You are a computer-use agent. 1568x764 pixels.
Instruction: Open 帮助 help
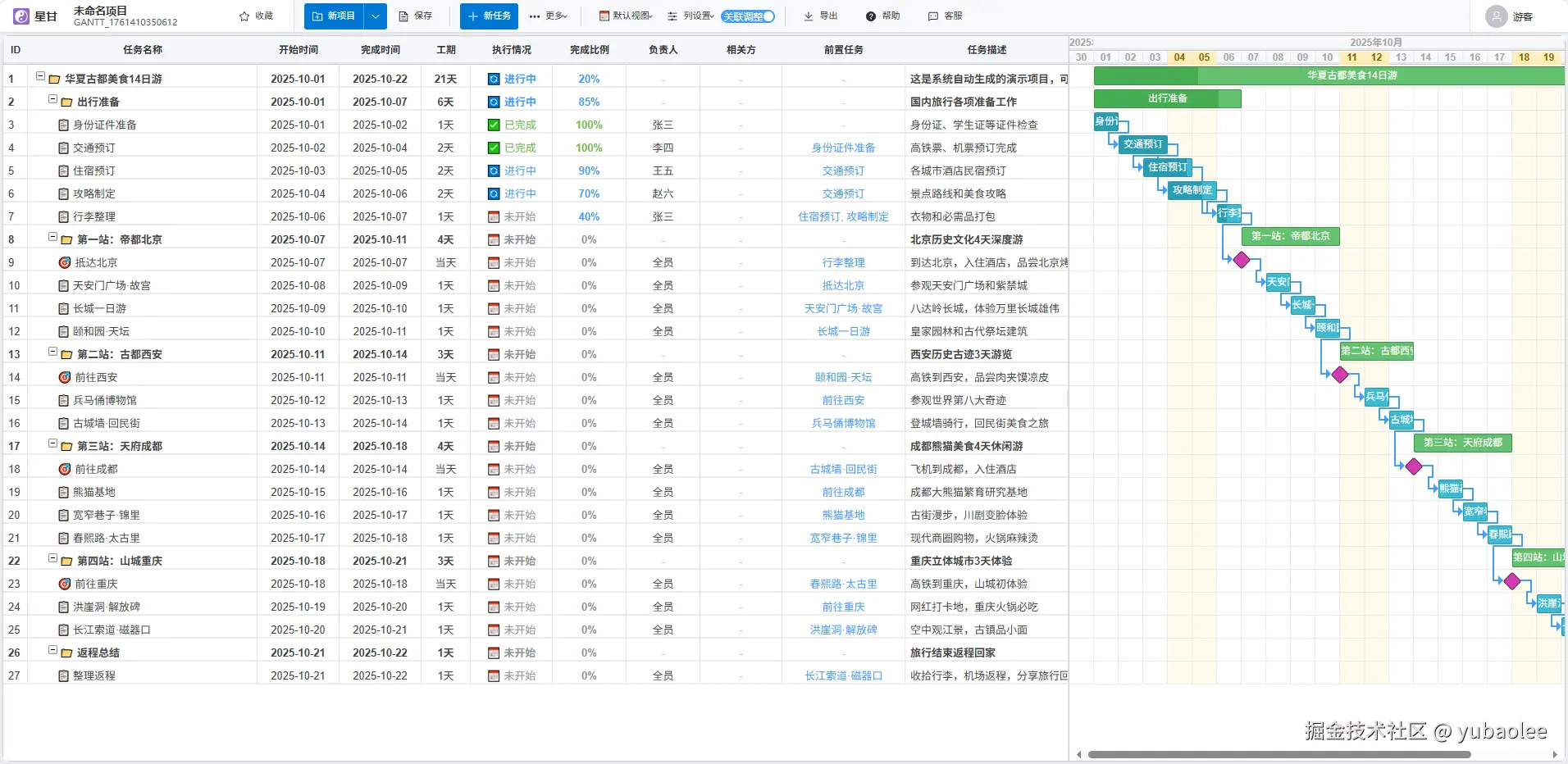pos(883,16)
